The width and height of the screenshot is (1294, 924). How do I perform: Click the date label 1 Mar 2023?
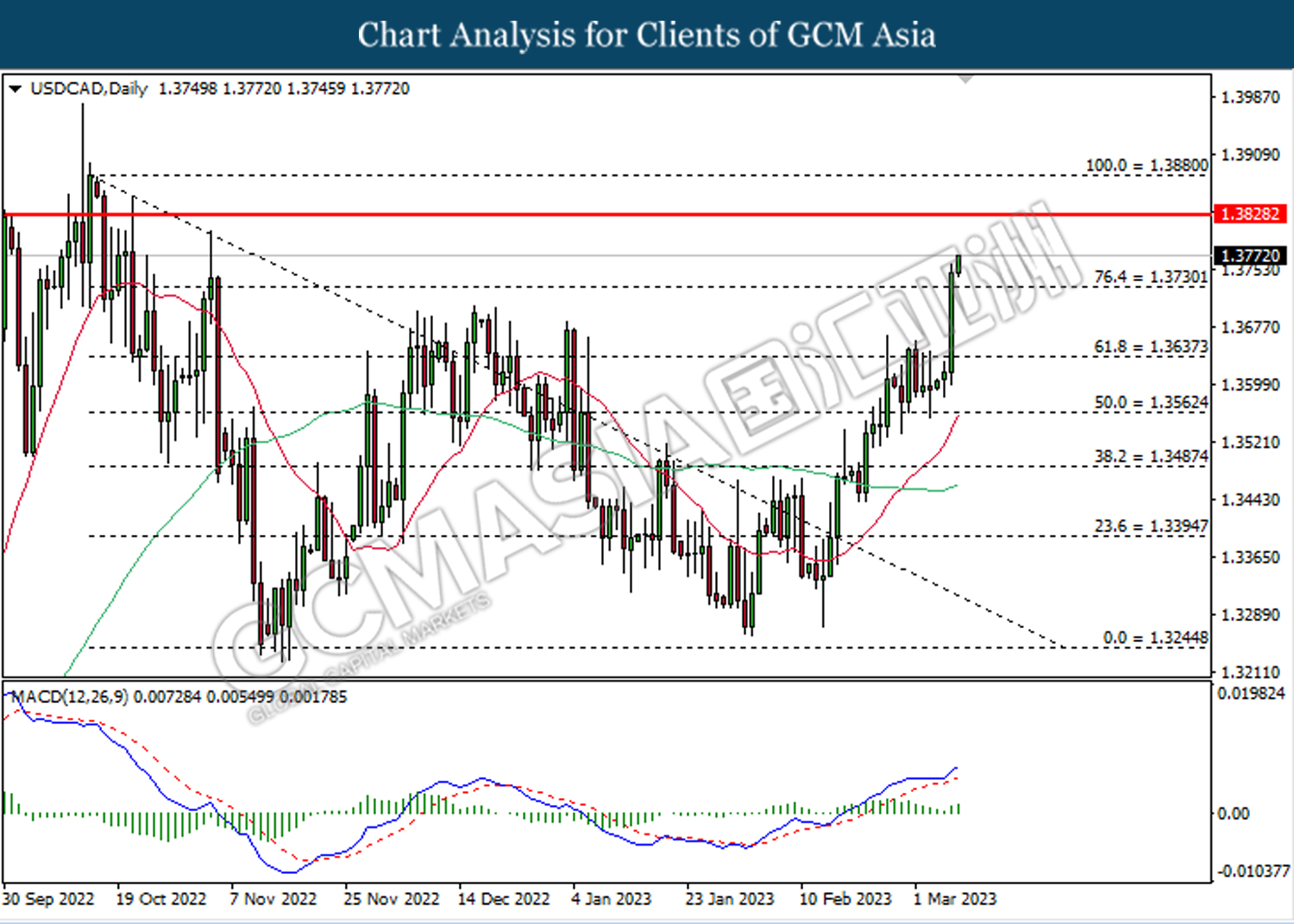tap(955, 899)
